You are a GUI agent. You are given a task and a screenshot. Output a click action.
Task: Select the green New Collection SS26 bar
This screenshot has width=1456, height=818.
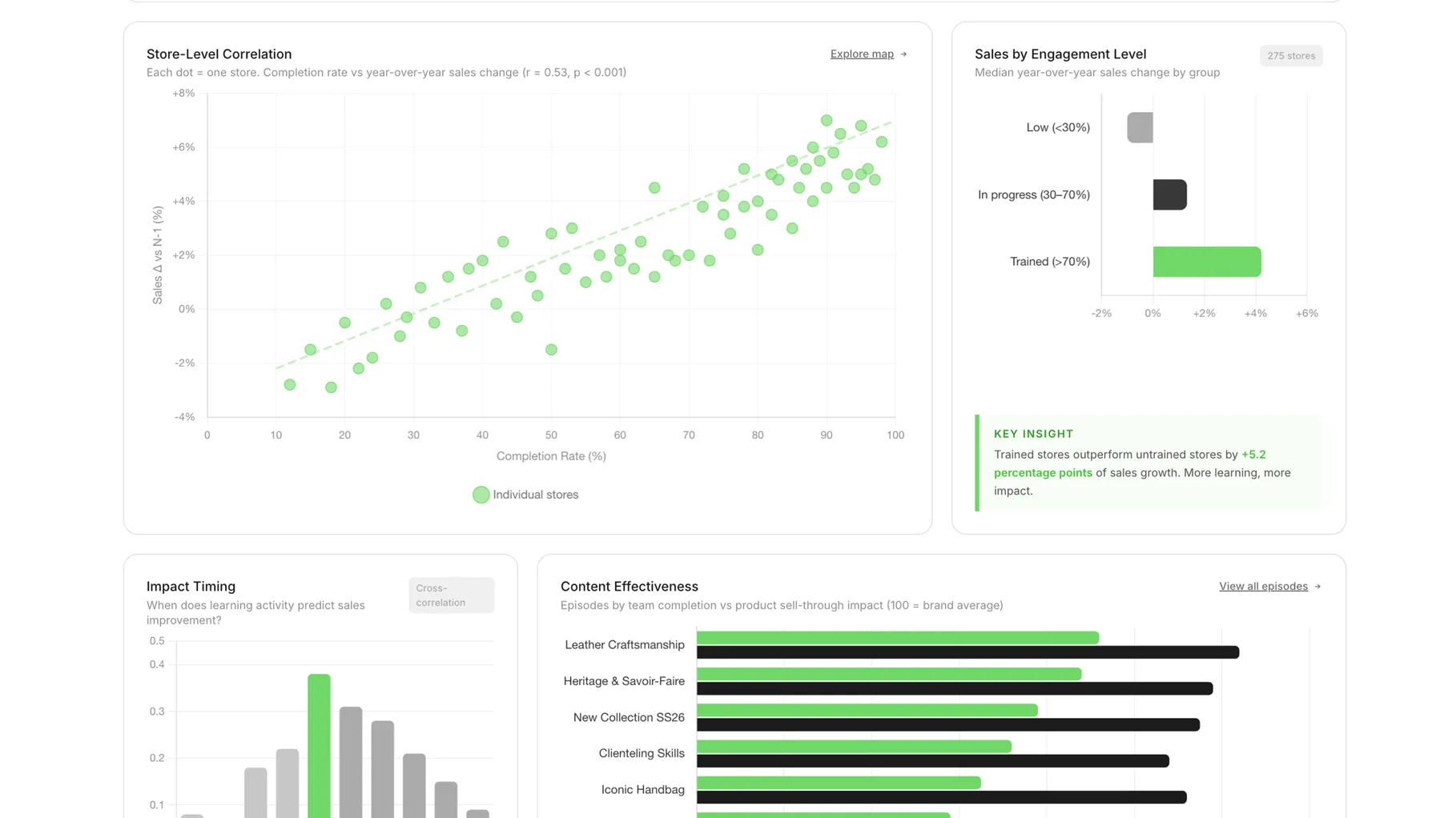coord(867,711)
